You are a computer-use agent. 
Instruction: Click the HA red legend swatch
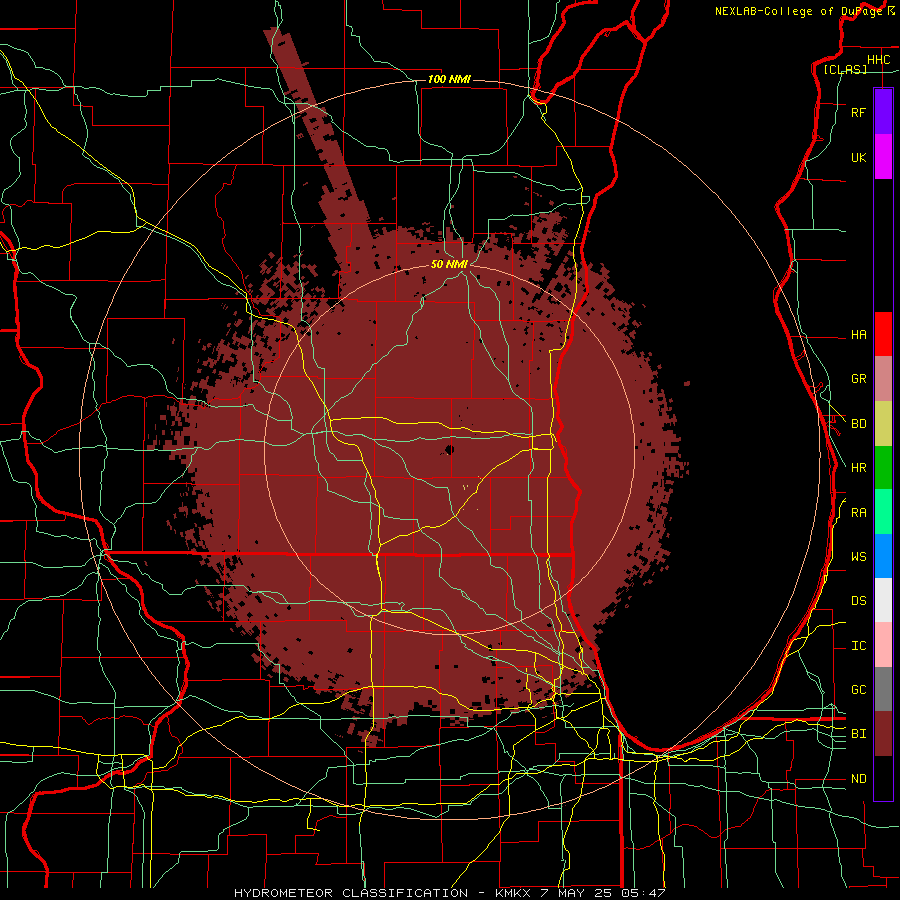point(883,334)
